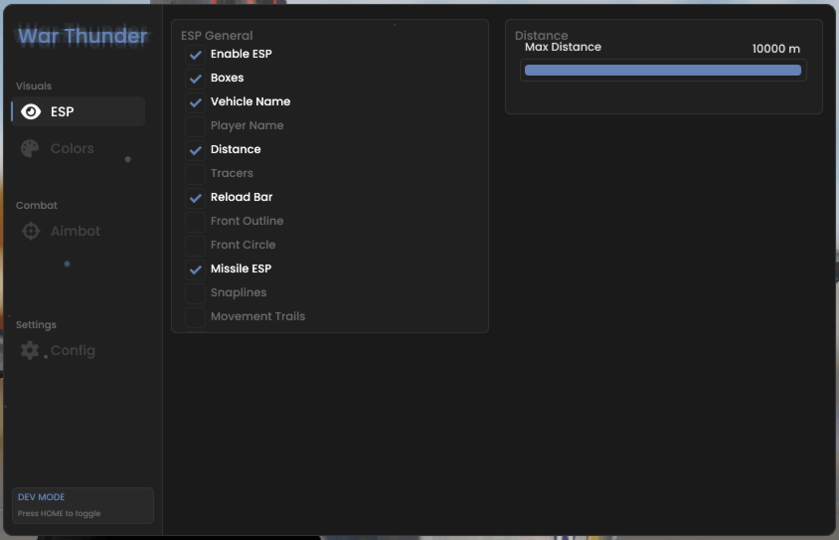The height and width of the screenshot is (540, 839).
Task: Check the Tracers option
Action: [195, 174]
